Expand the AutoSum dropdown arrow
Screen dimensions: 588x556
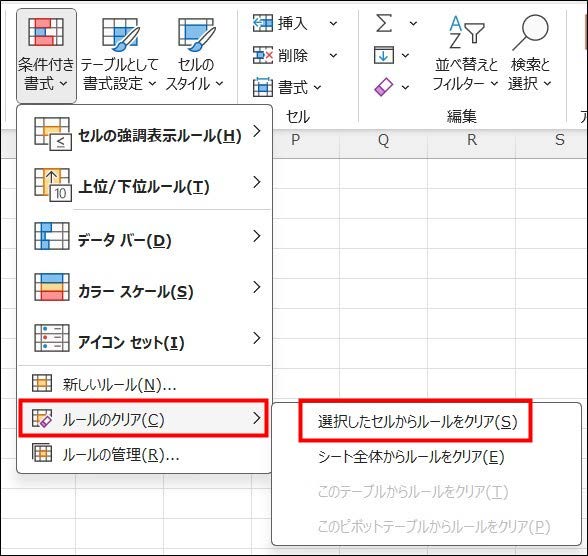413,24
